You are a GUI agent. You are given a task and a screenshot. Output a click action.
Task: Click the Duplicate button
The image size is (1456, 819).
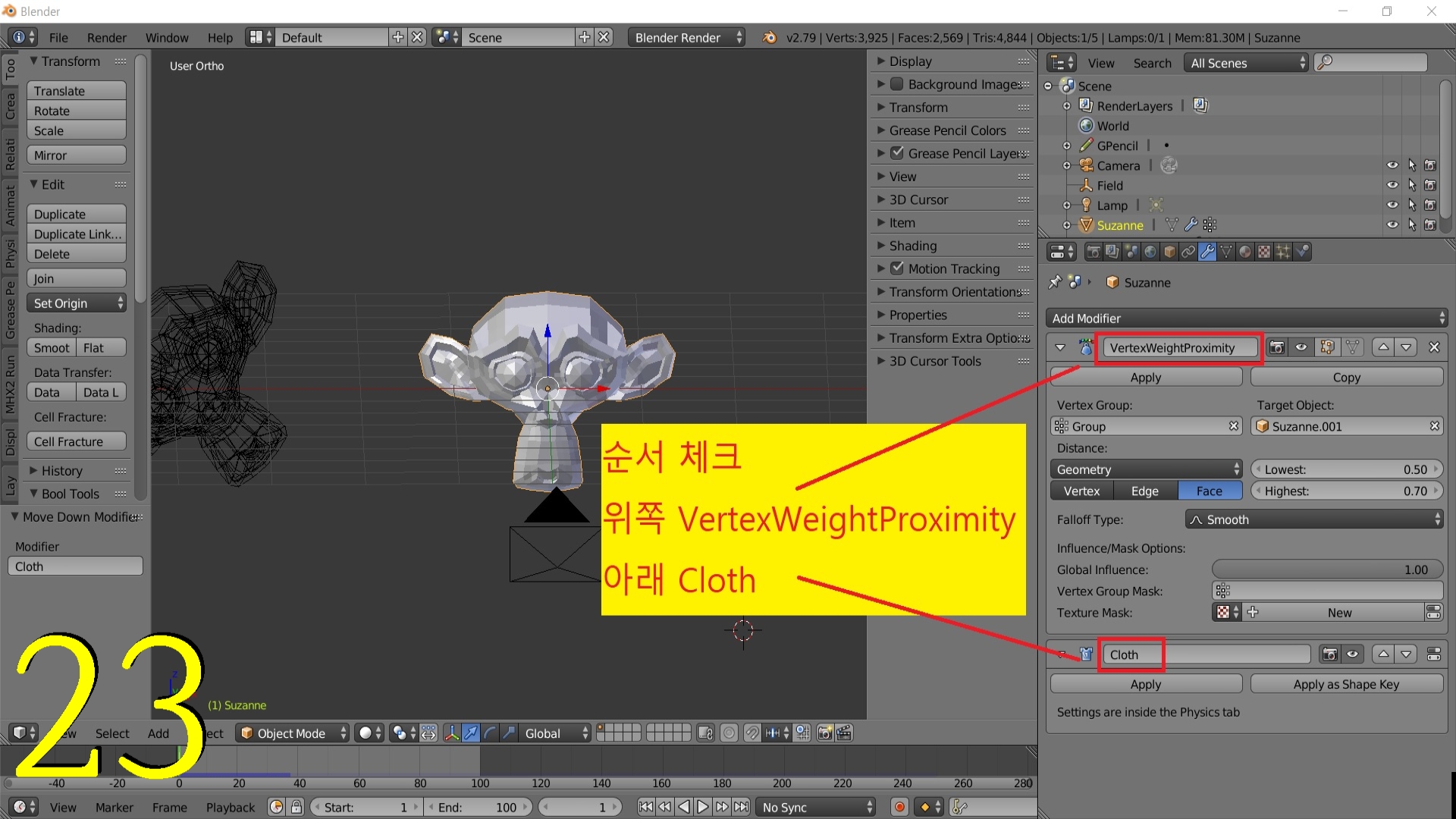[x=76, y=214]
